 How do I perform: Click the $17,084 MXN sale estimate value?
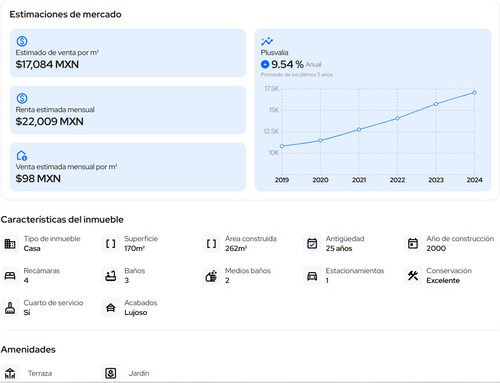[47, 64]
